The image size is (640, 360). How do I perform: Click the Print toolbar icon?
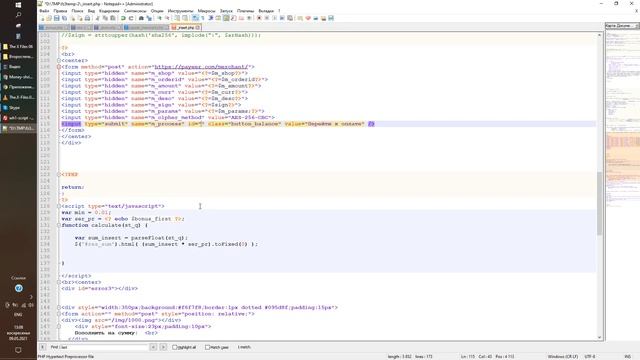87,18
